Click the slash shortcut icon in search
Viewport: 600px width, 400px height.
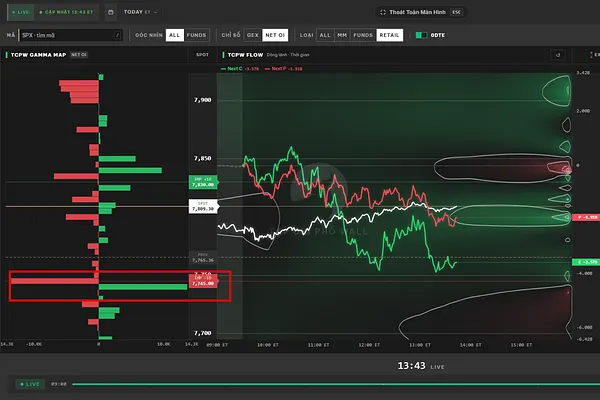click(x=117, y=35)
